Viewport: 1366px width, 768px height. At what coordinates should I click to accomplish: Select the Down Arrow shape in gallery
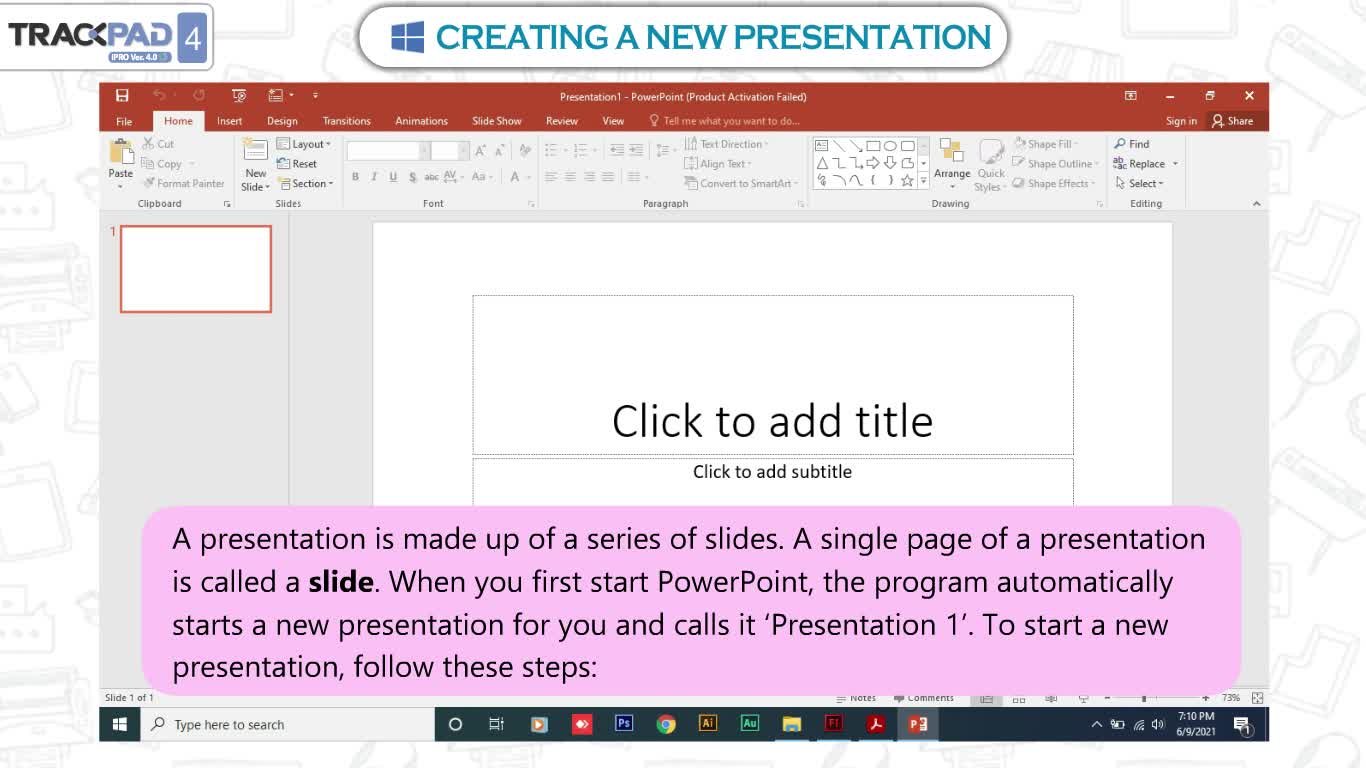click(x=890, y=163)
